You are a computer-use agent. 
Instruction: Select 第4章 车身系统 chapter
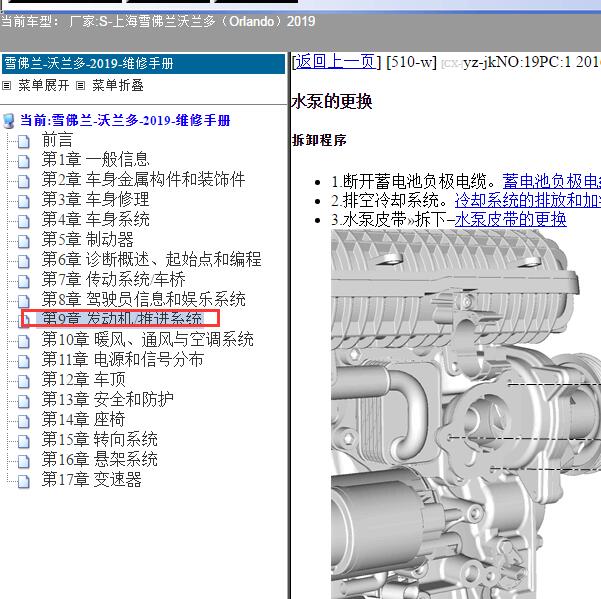tap(95, 219)
